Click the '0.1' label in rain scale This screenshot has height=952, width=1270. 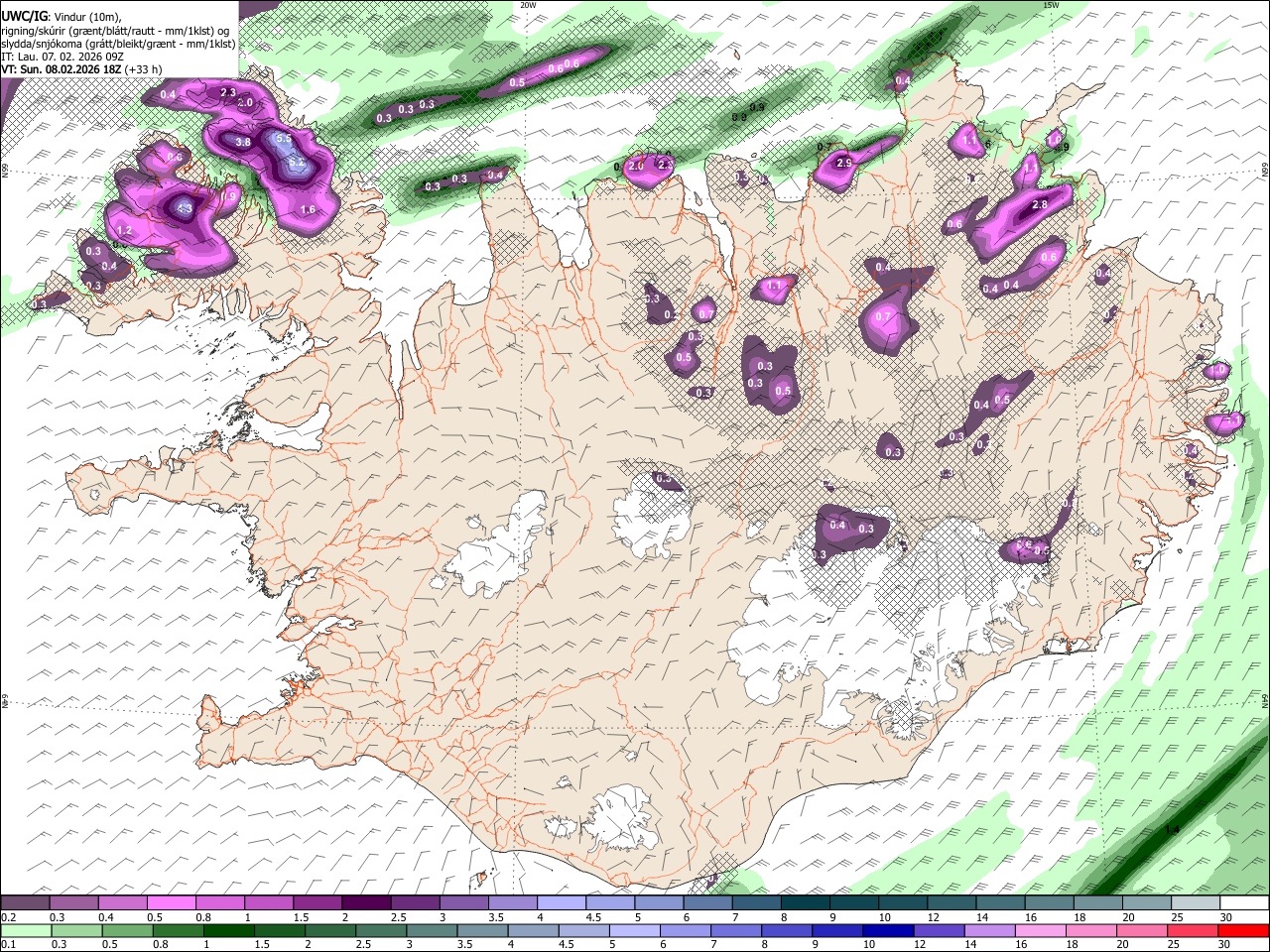pos(8,944)
